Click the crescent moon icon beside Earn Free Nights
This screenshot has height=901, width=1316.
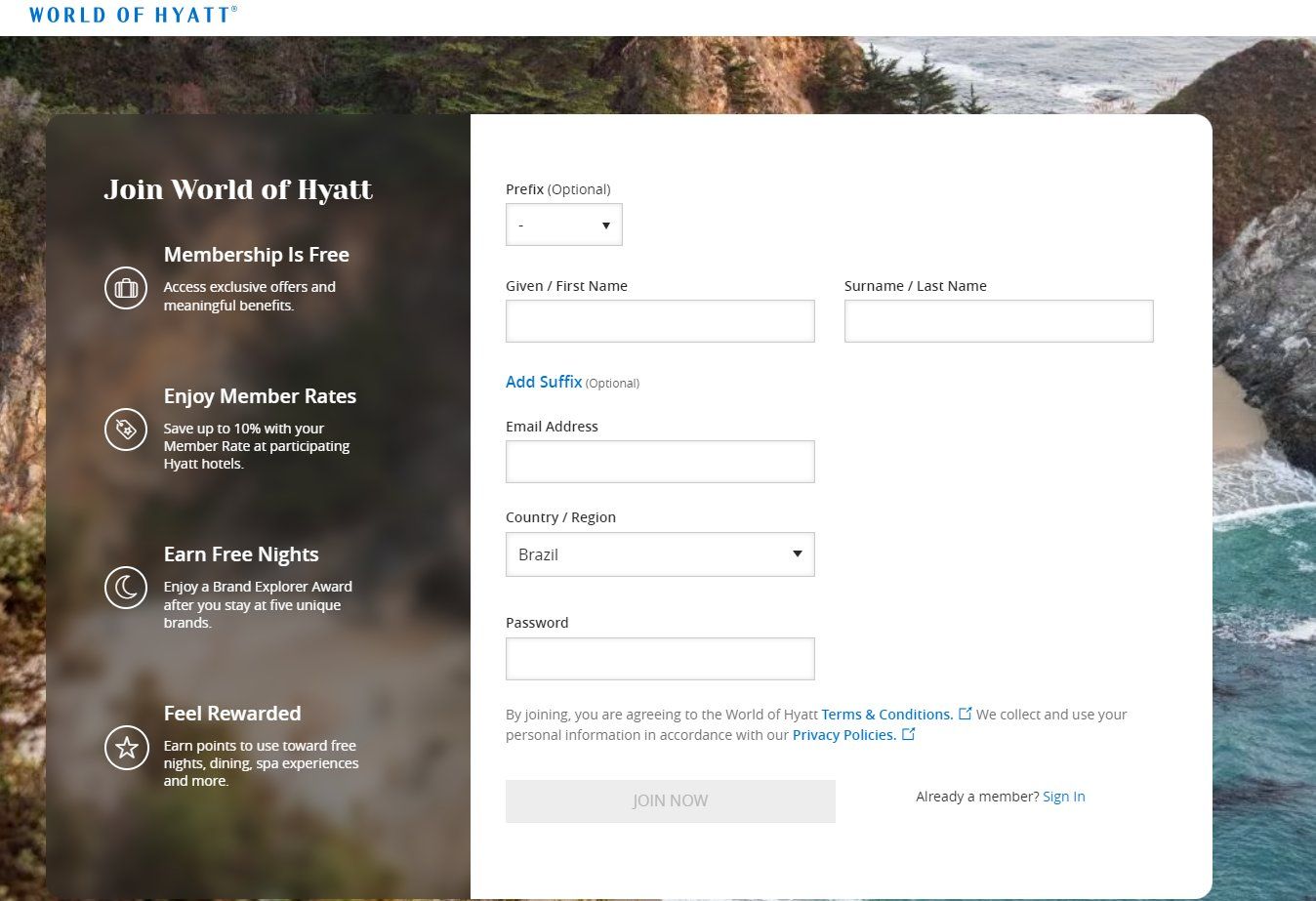pyautogui.click(x=126, y=588)
